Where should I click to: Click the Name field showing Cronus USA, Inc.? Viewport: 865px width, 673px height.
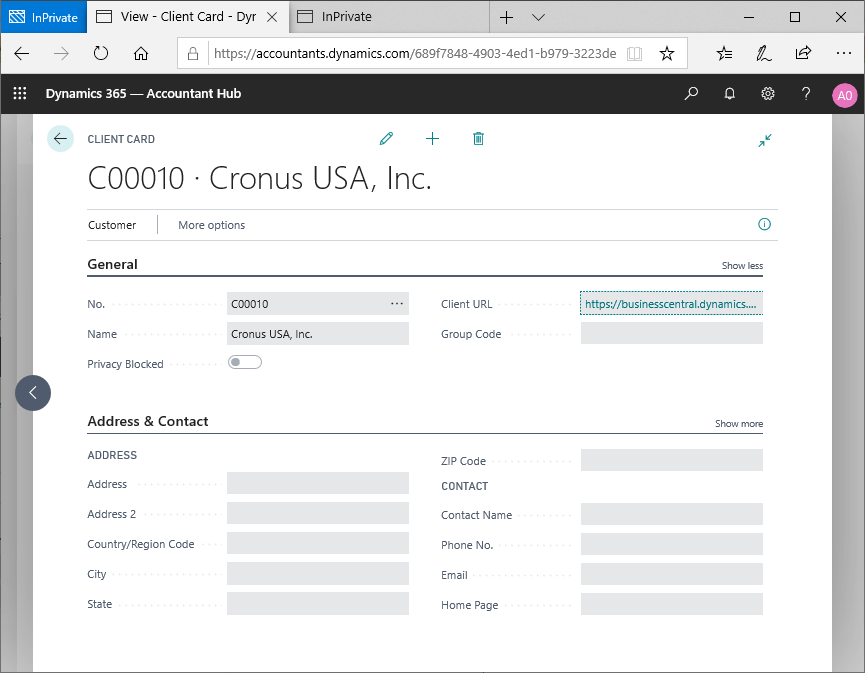318,334
